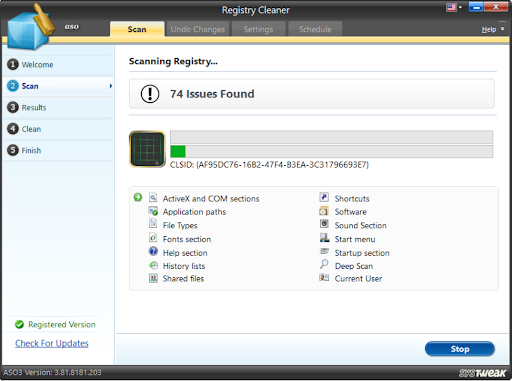This screenshot has width=512, height=381.
Task: Click the ActiveX and COM sections label
Action: tap(211, 199)
